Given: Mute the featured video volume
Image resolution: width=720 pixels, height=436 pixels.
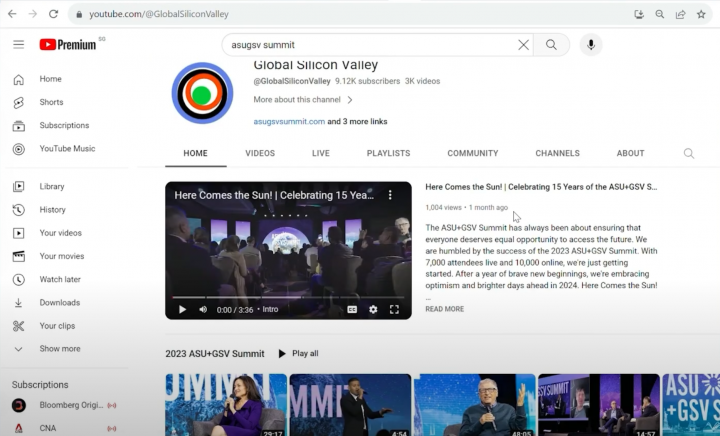Looking at the screenshot, I should (x=203, y=310).
